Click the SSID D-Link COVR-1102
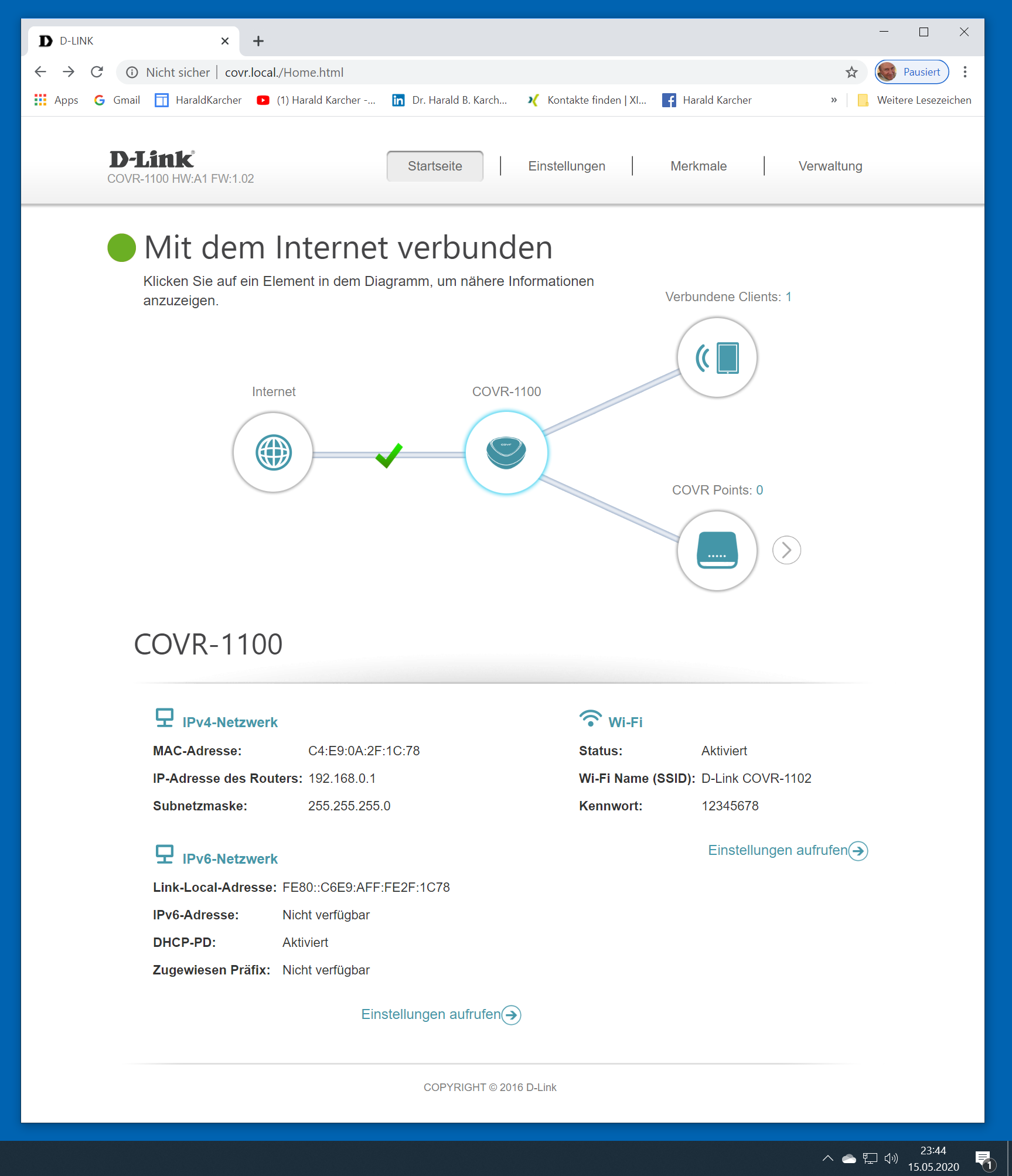Viewport: 1012px width, 1176px height. pos(757,778)
